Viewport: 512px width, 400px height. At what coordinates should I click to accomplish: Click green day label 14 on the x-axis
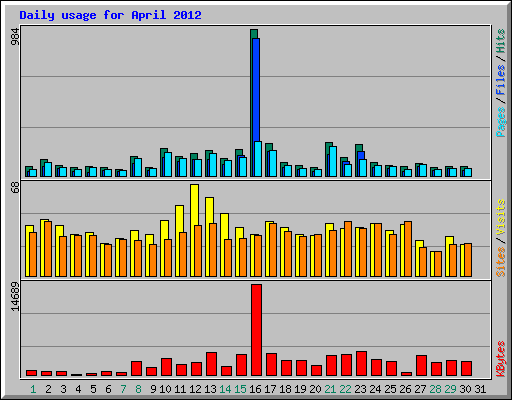click(225, 389)
